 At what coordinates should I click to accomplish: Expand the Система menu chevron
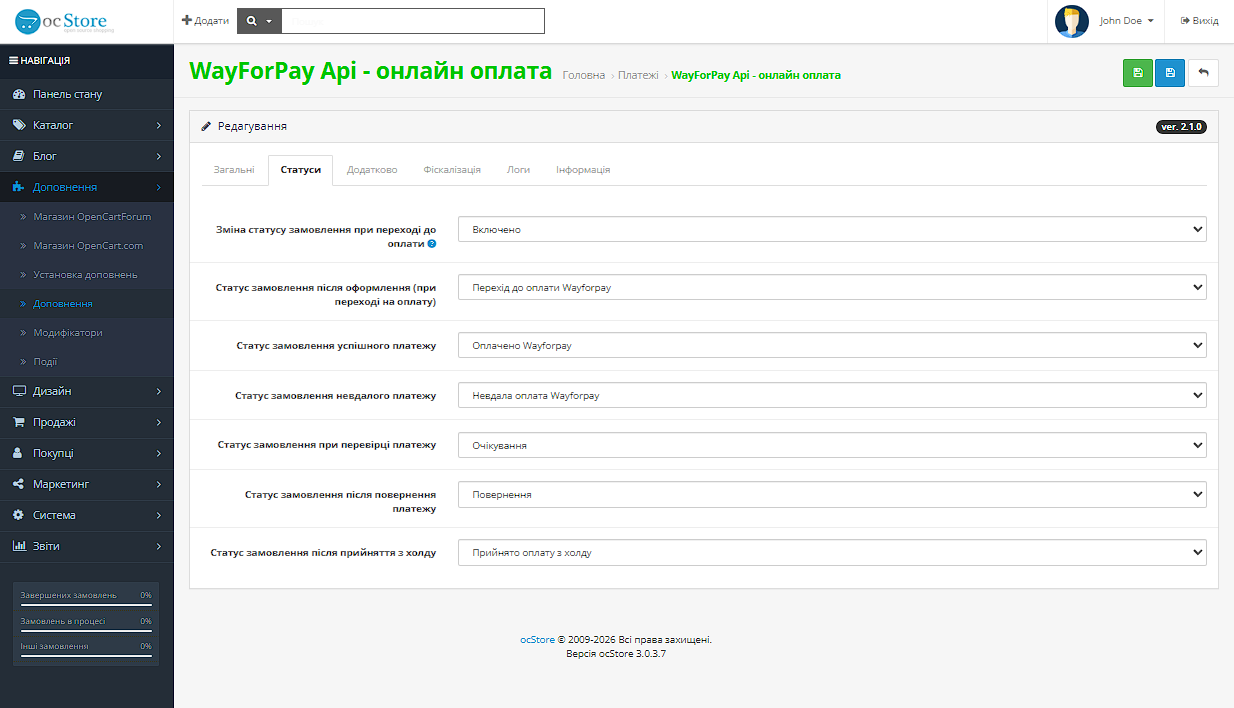point(159,515)
